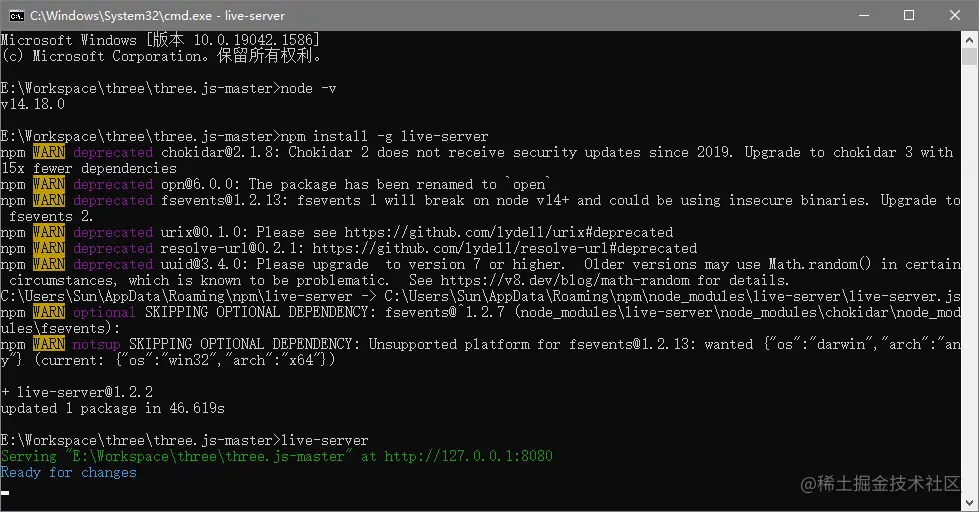Close the live-server command window
The height and width of the screenshot is (512, 979).
[x=955, y=16]
